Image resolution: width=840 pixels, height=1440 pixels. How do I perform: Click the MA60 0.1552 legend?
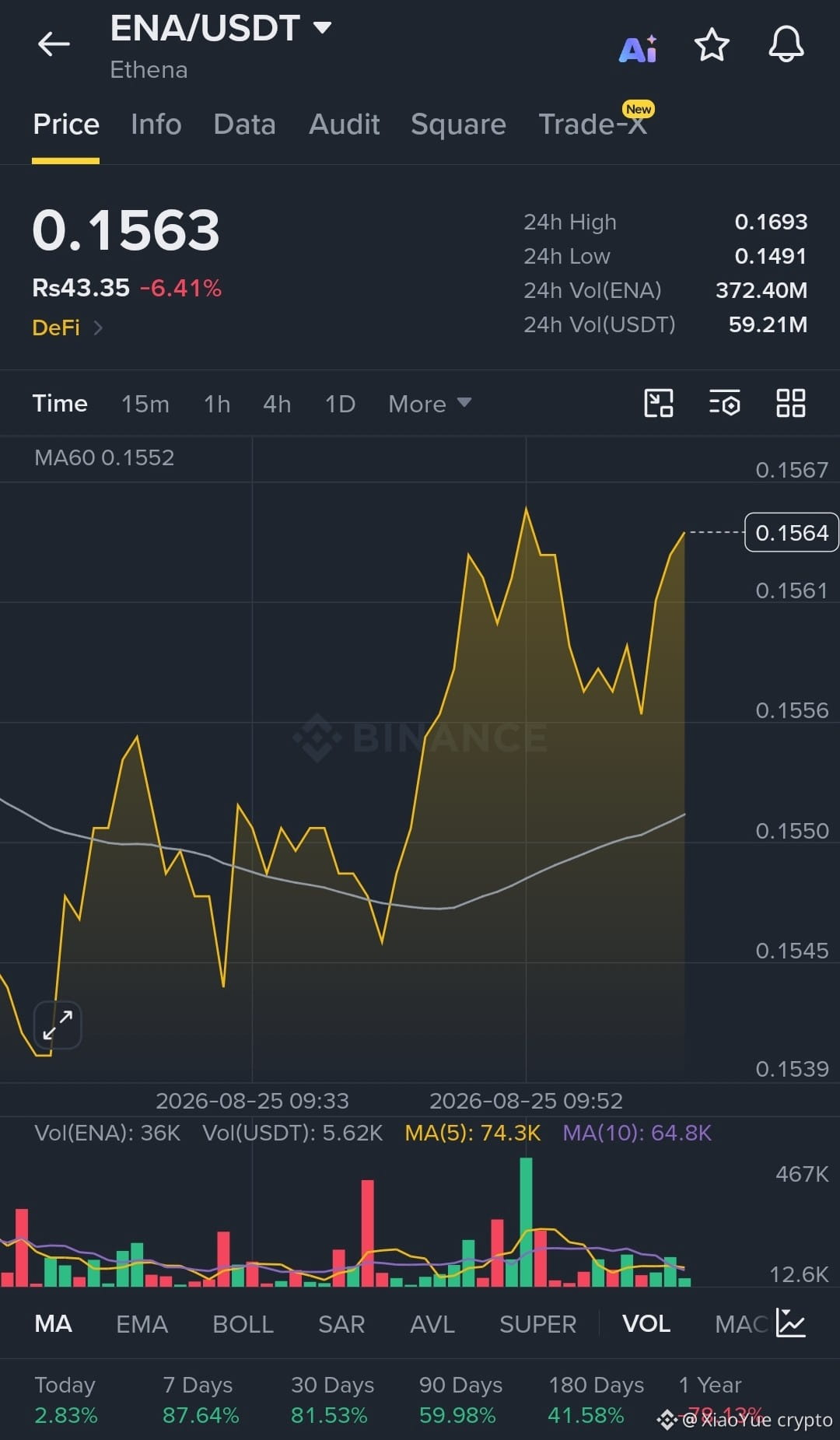(104, 457)
